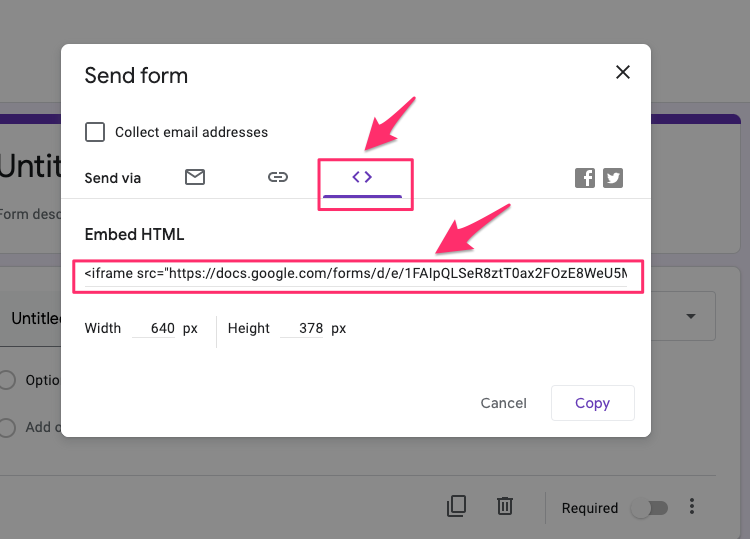Expand the question type dropdown arrow
Screen dimensions: 750x539
(x=690, y=317)
